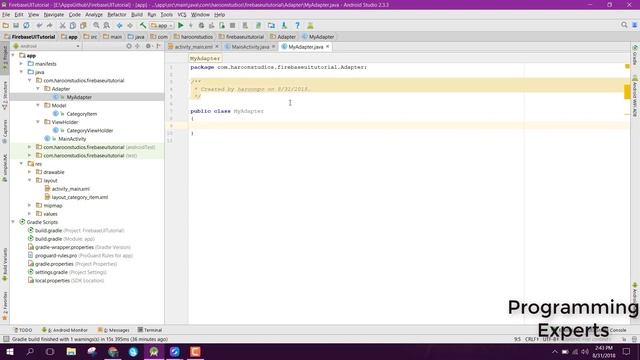Click the Cut scissors icon
This screenshot has height=360, width=640.
tap(62, 25)
